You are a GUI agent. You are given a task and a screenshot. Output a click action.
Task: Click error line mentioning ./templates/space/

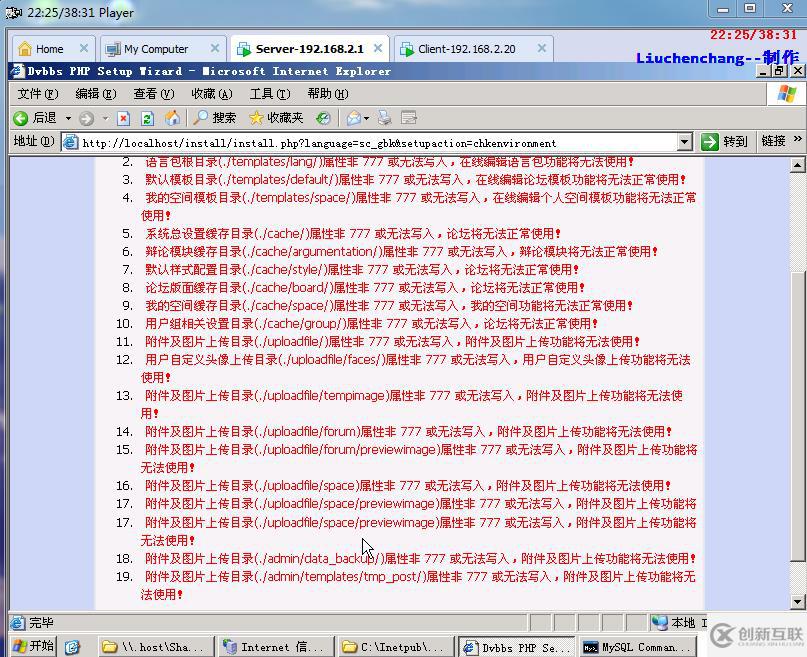(x=418, y=206)
